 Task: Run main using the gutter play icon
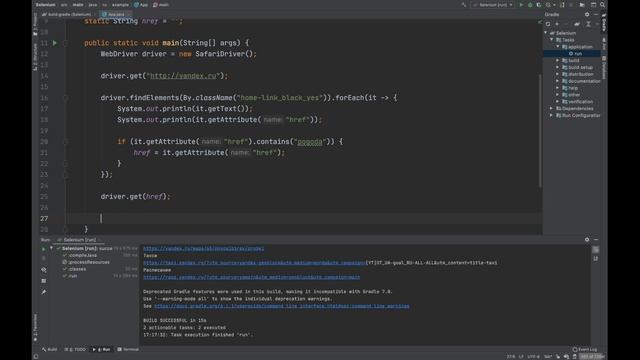[x=55, y=43]
